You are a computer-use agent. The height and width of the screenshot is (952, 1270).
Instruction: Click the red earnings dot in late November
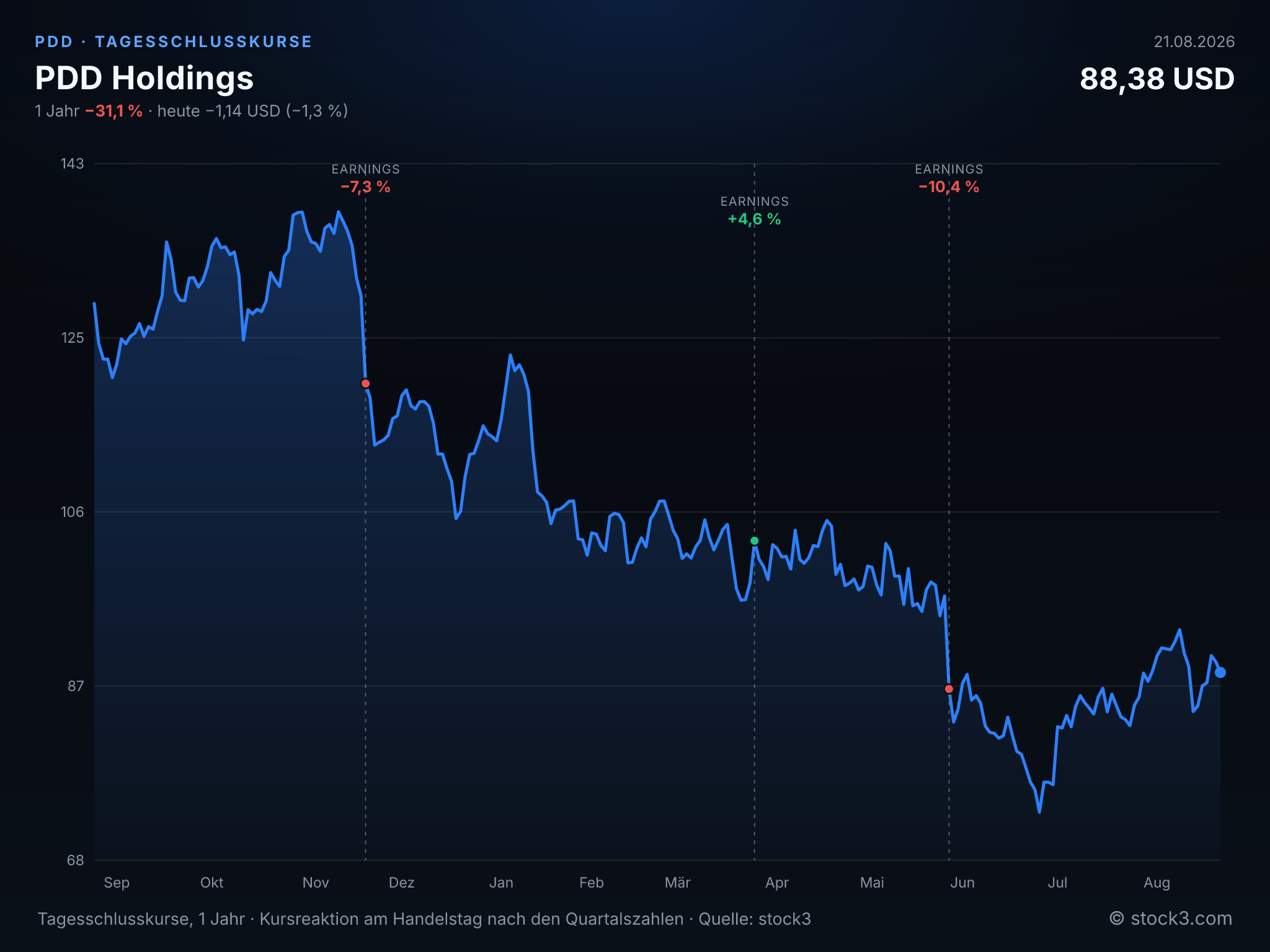point(365,384)
